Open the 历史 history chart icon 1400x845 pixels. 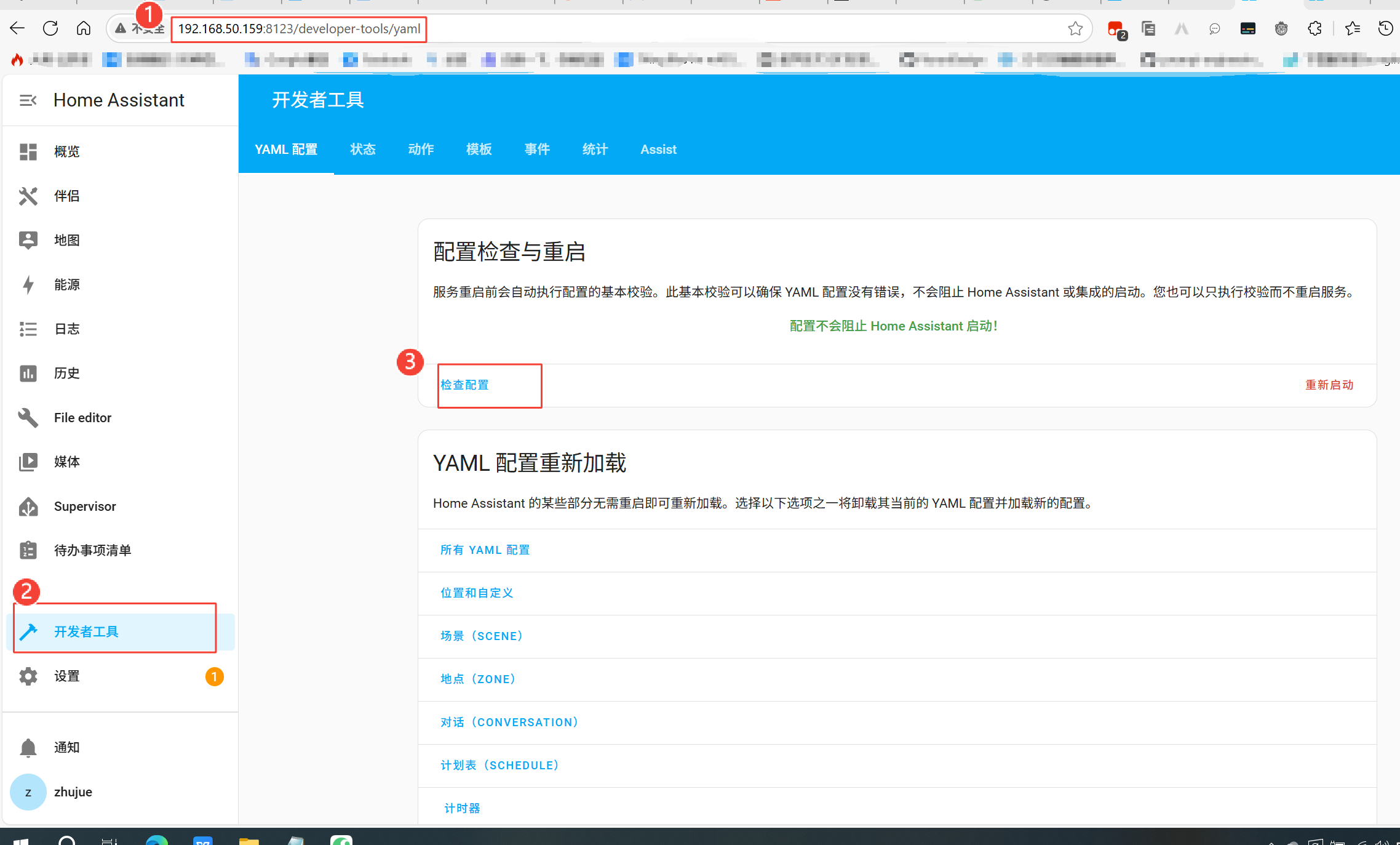[x=28, y=373]
